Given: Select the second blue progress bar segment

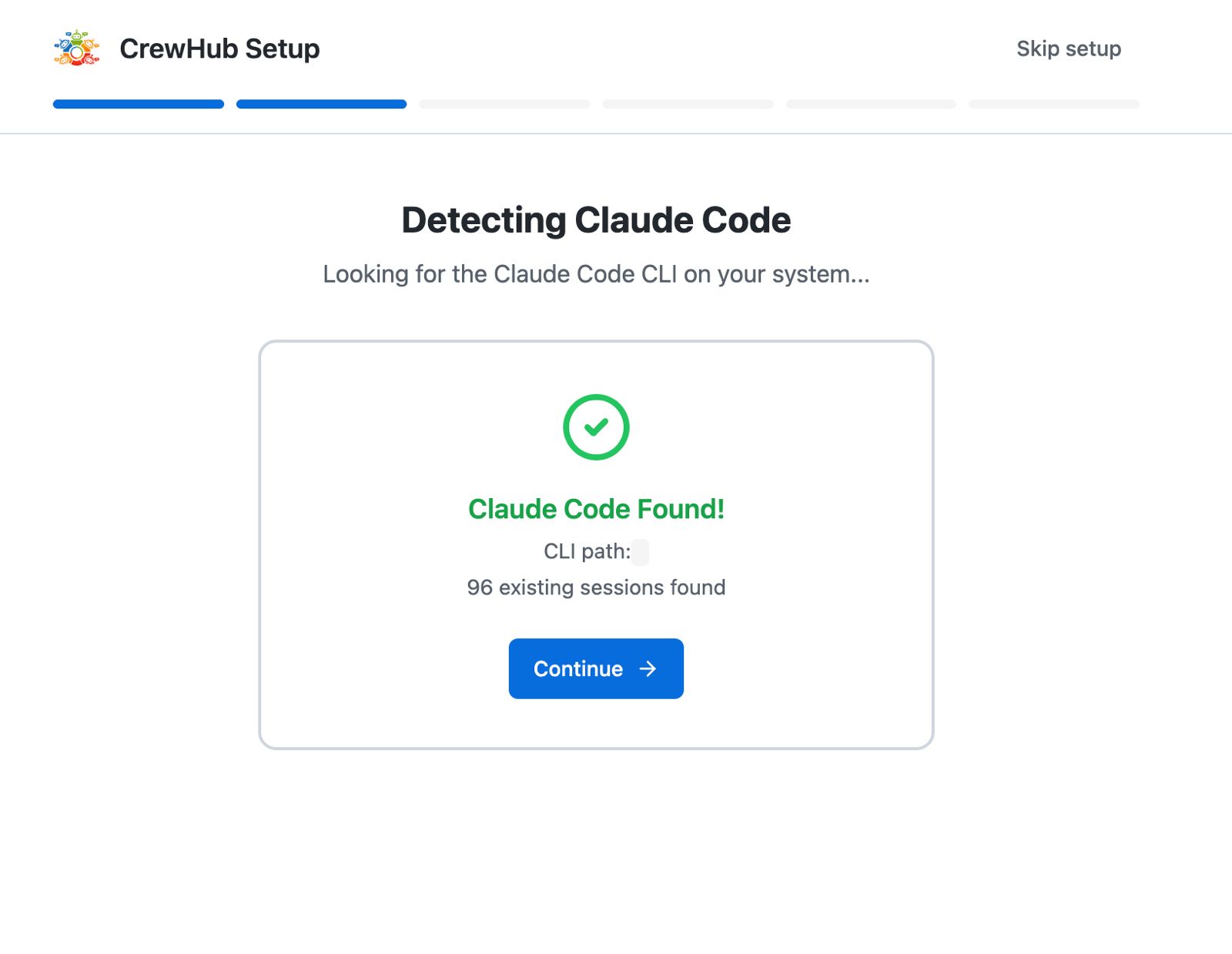Looking at the screenshot, I should (320, 103).
